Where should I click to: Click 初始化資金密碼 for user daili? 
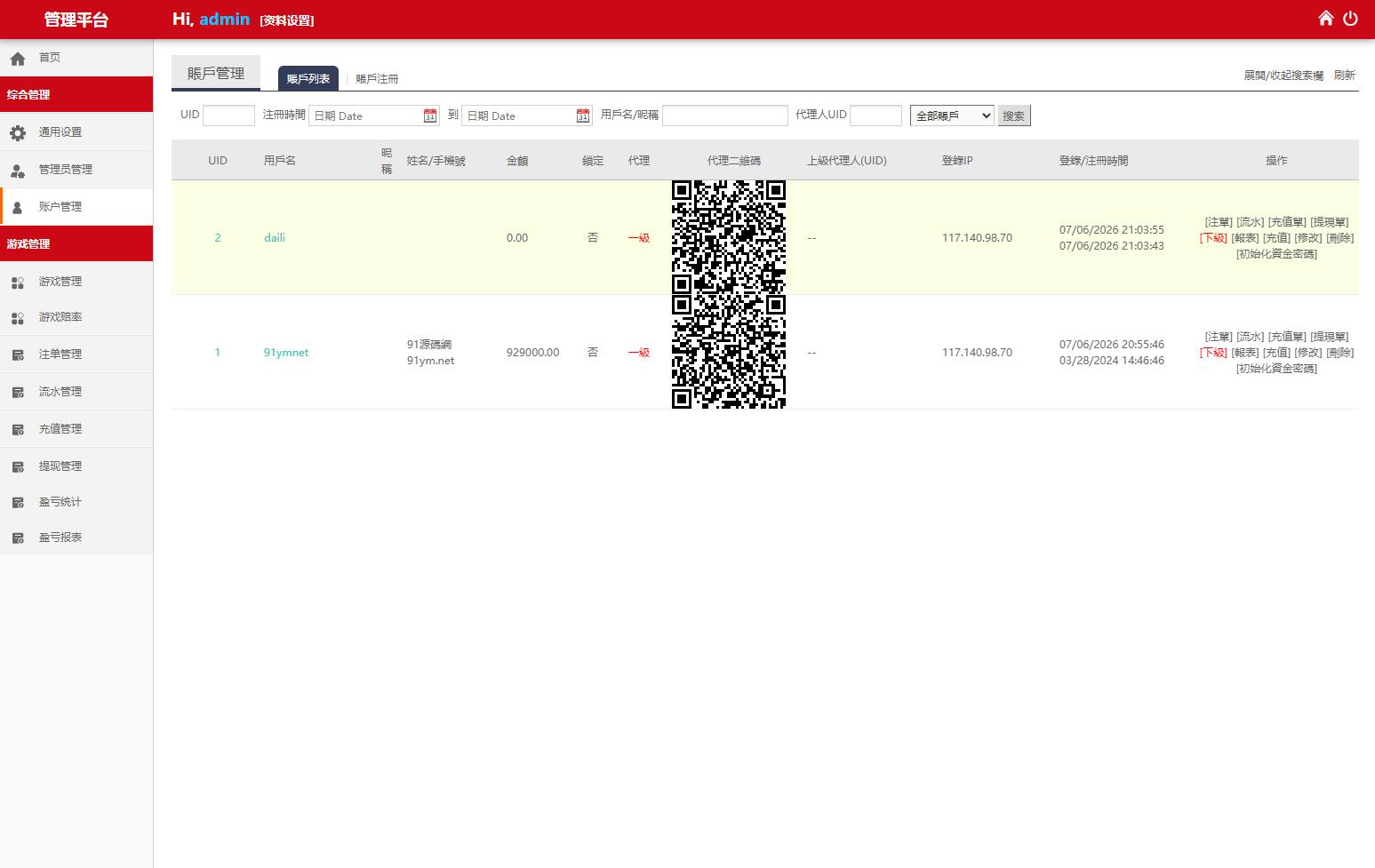tap(1277, 254)
